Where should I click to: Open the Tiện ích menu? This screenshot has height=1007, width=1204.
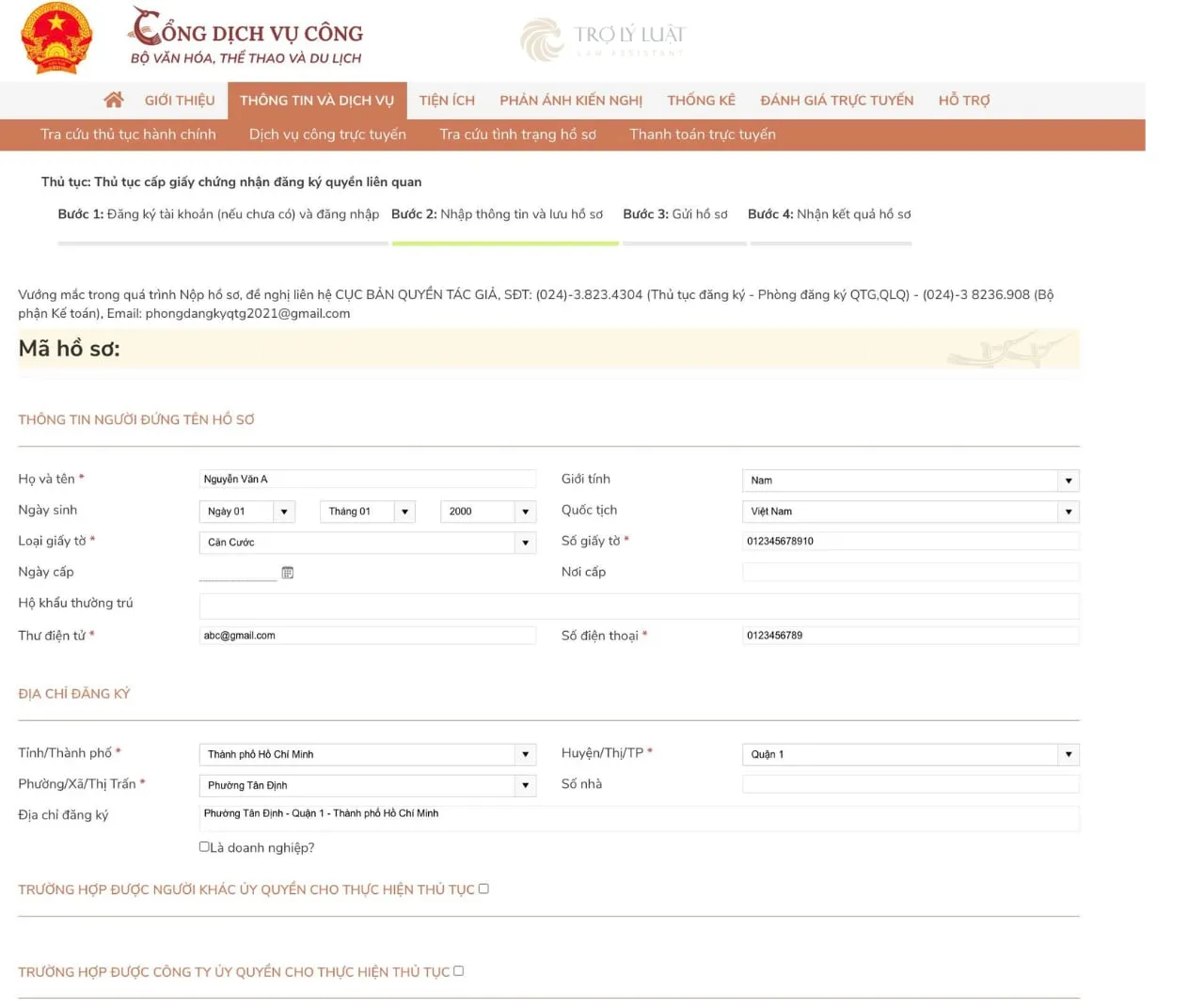coord(447,101)
